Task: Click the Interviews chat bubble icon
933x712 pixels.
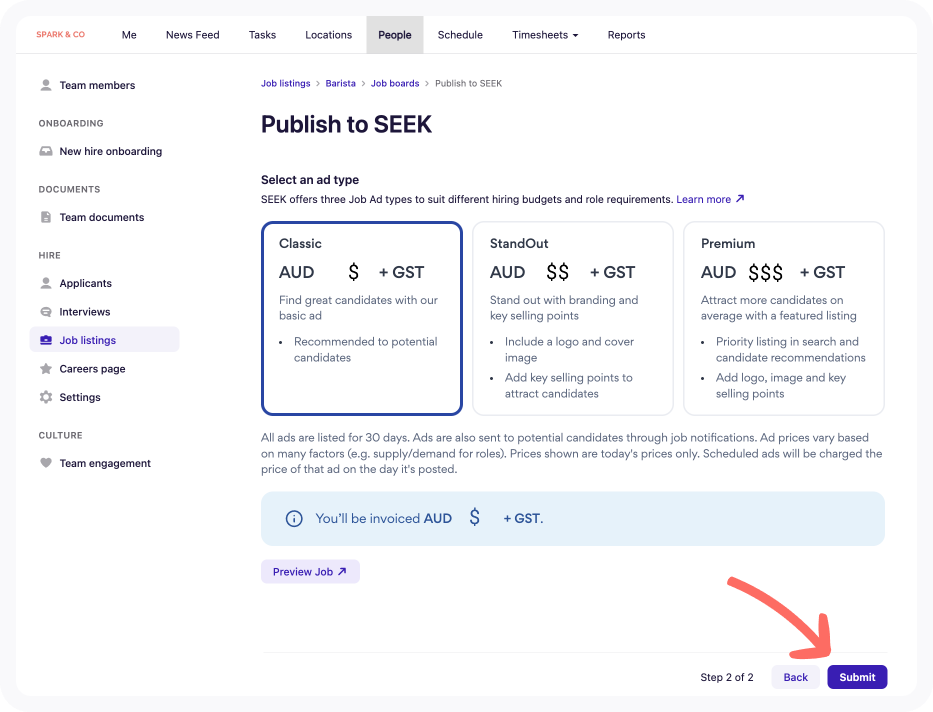Action: (46, 312)
